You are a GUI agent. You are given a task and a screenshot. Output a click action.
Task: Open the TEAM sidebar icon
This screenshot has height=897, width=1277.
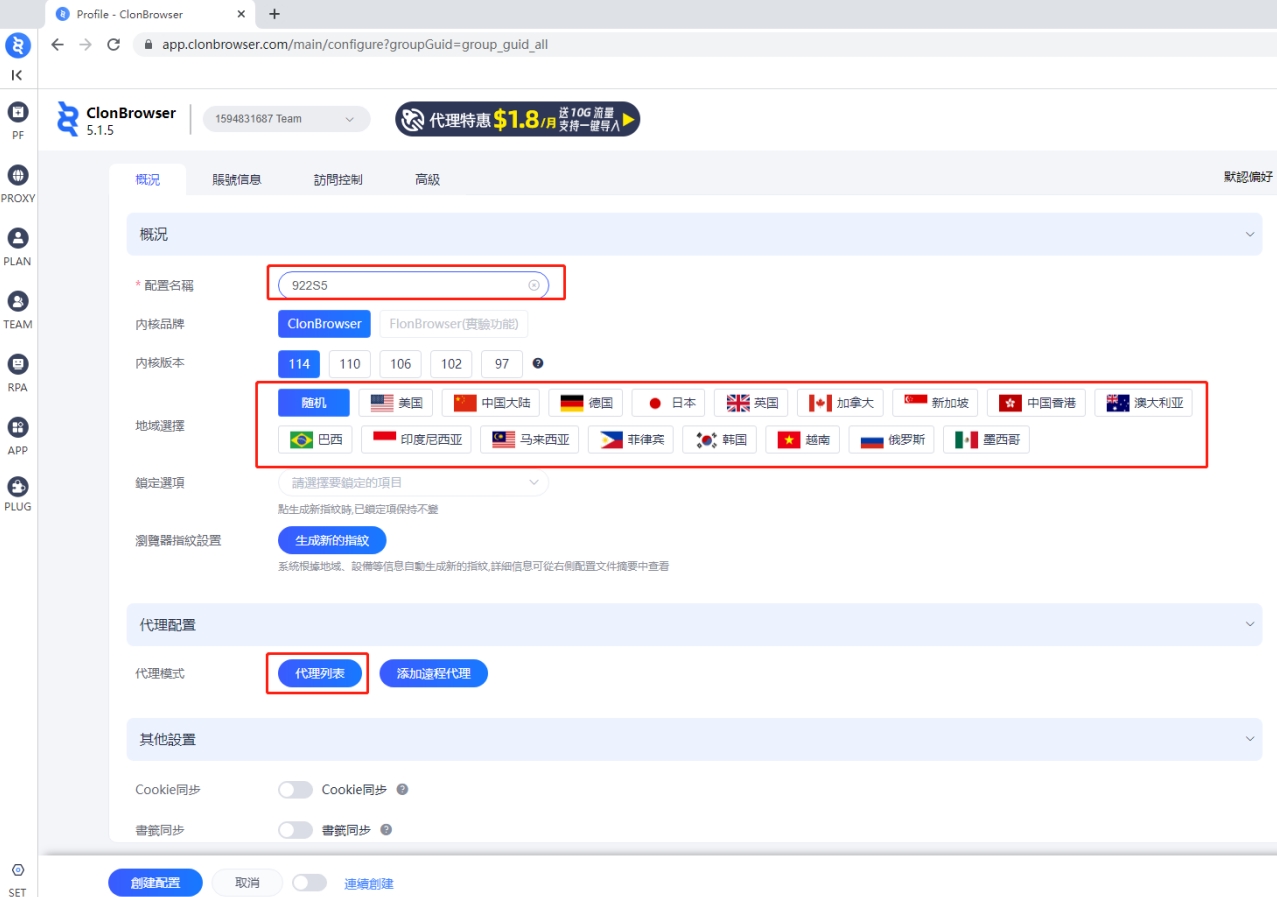pos(18,302)
